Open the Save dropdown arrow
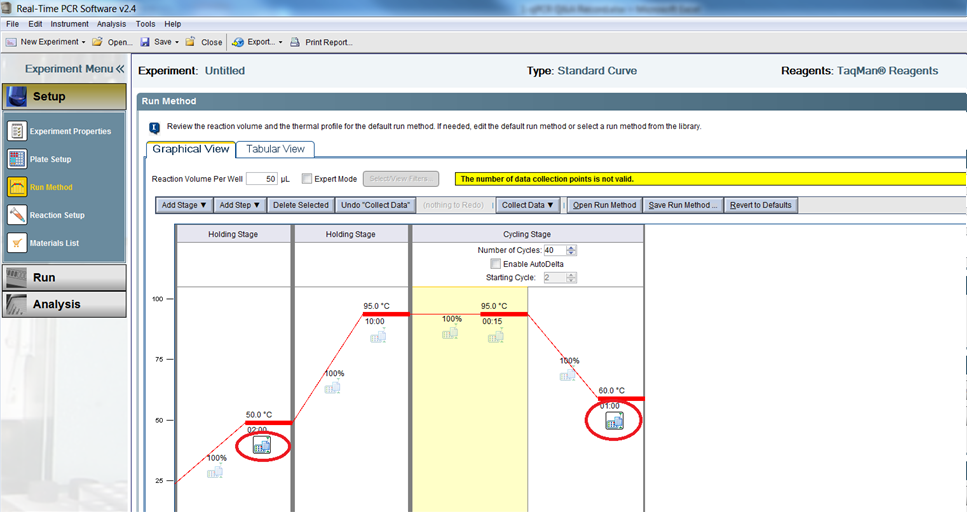Image resolution: width=967 pixels, height=512 pixels. point(176,42)
